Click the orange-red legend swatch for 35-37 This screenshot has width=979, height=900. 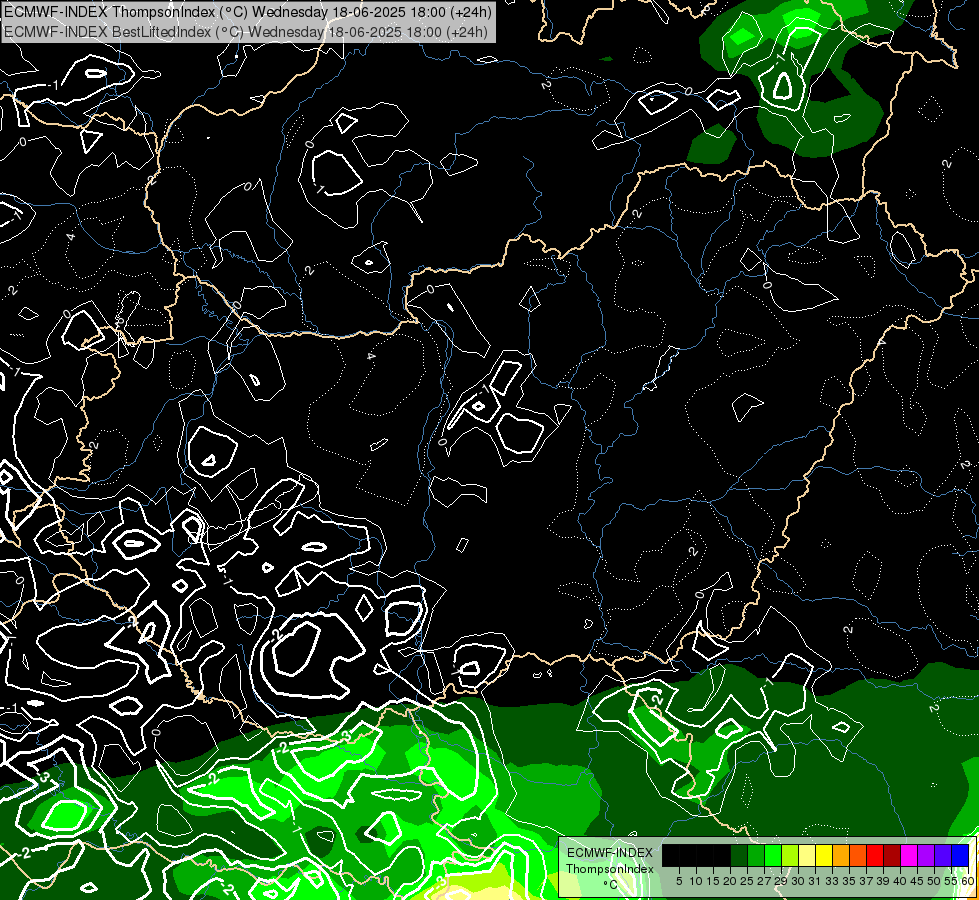click(x=858, y=856)
